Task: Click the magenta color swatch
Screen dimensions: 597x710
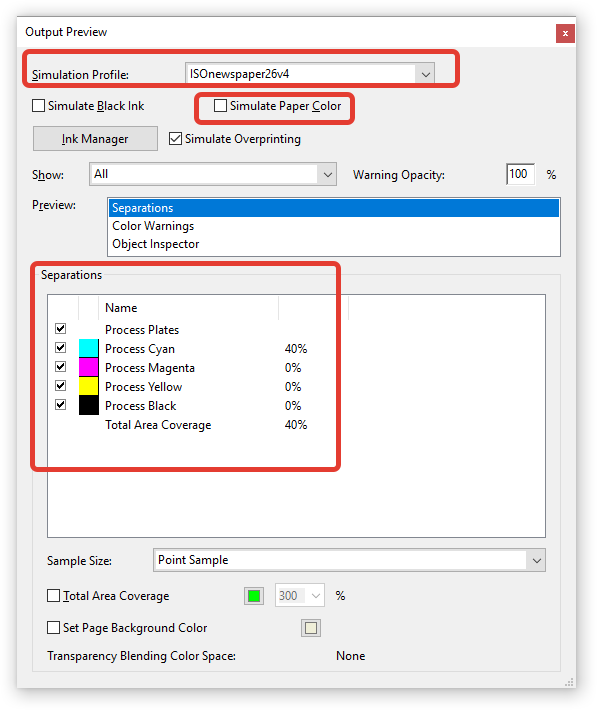Action: 89,367
